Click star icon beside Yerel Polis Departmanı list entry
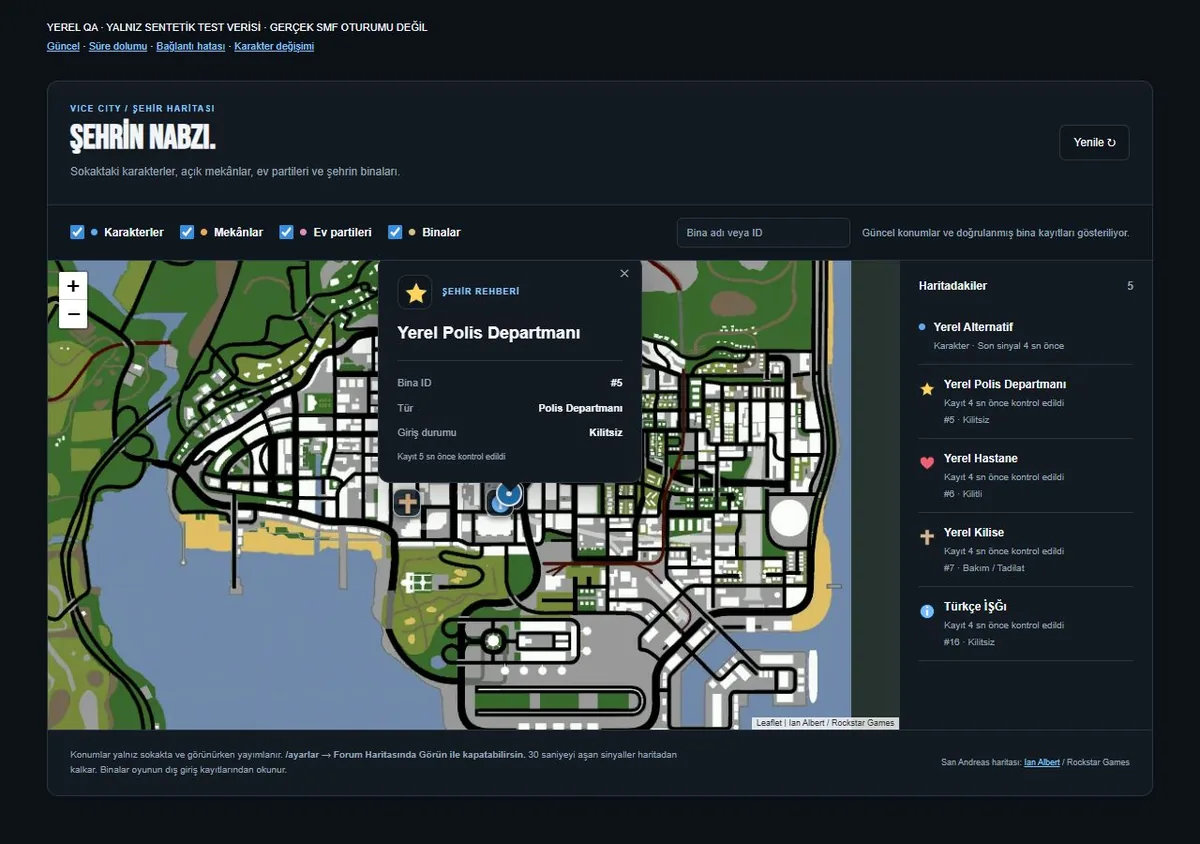Image resolution: width=1200 pixels, height=844 pixels. point(927,389)
